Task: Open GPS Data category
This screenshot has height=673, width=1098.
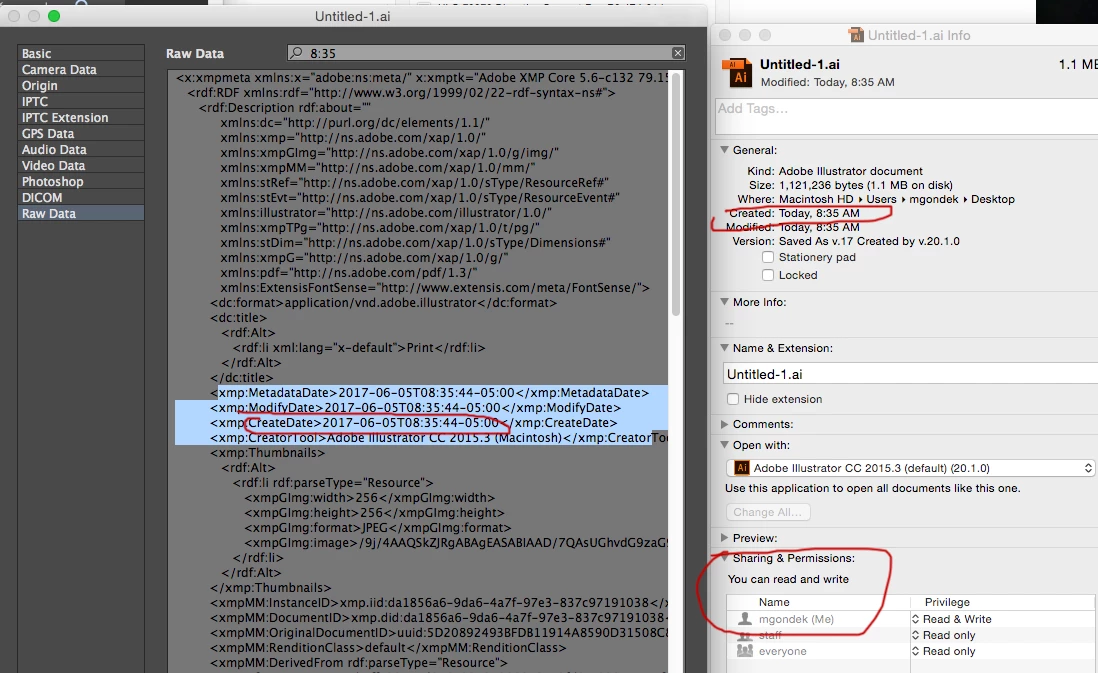Action: [81, 133]
